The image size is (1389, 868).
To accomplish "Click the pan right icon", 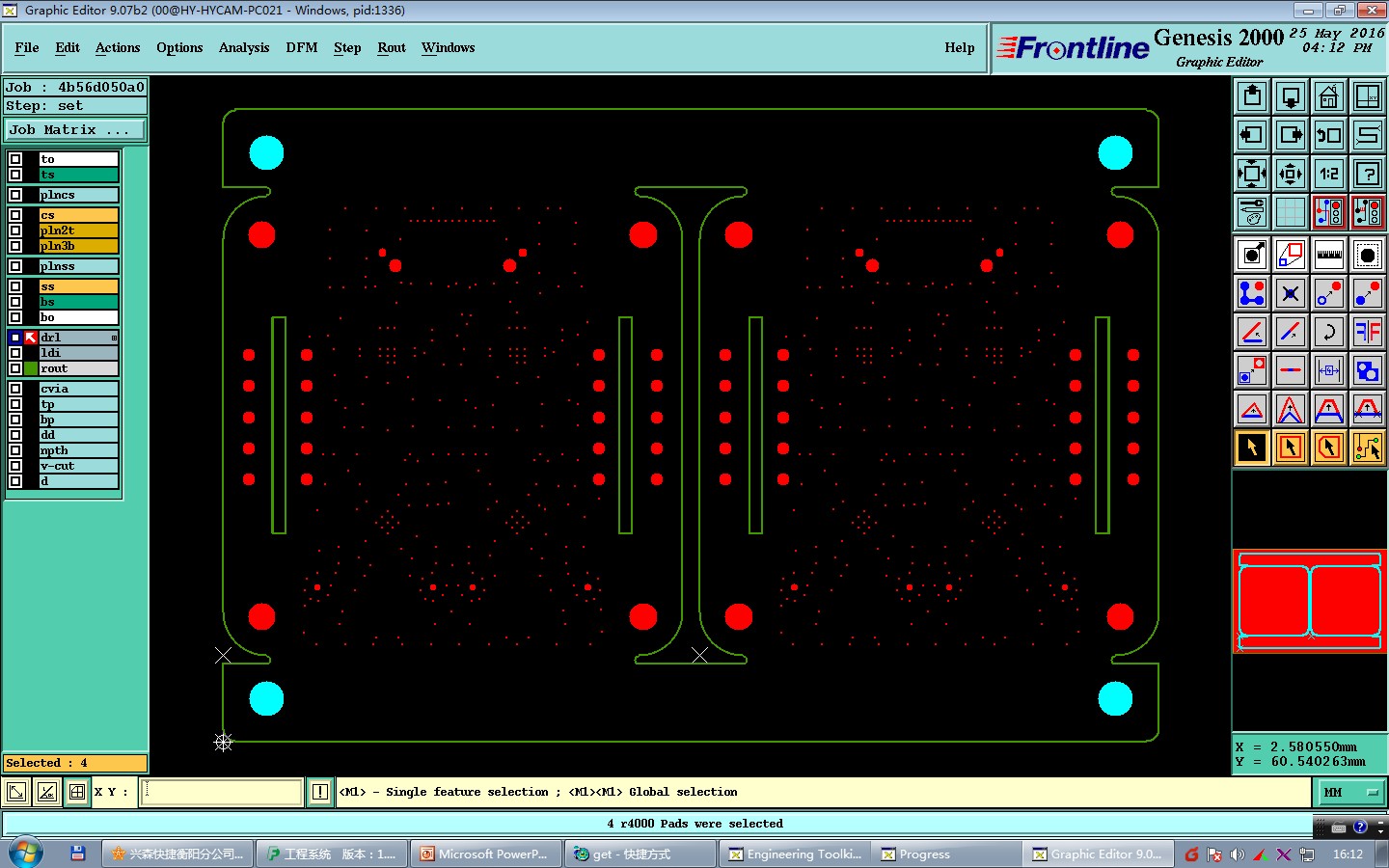I will pyautogui.click(x=1291, y=135).
